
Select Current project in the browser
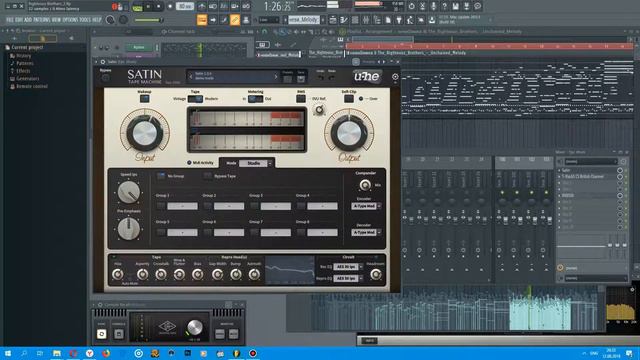pyautogui.click(x=27, y=47)
